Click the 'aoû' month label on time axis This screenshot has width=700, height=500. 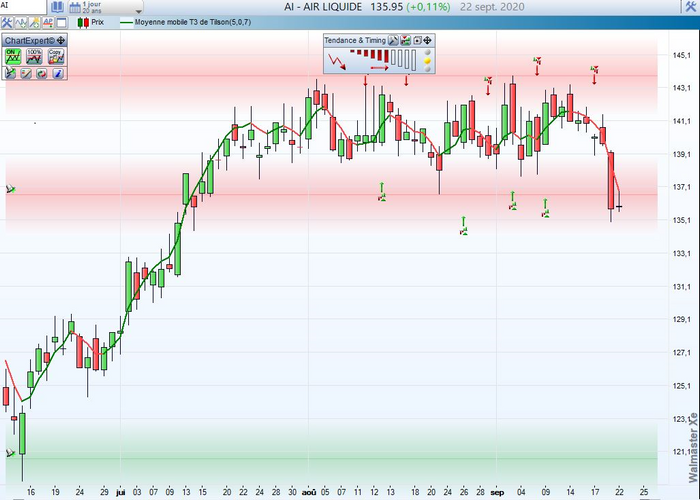tap(309, 492)
